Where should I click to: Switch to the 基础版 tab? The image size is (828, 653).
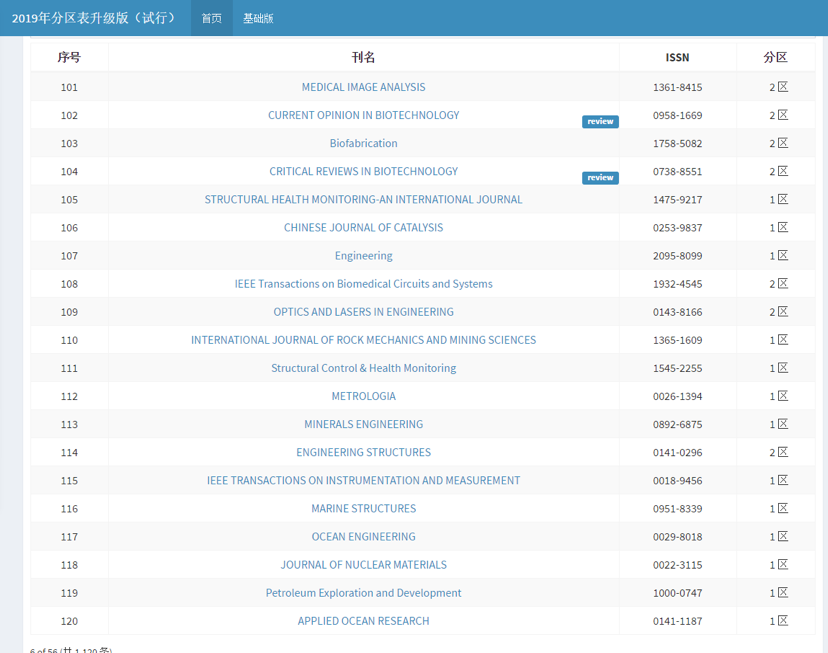(258, 18)
